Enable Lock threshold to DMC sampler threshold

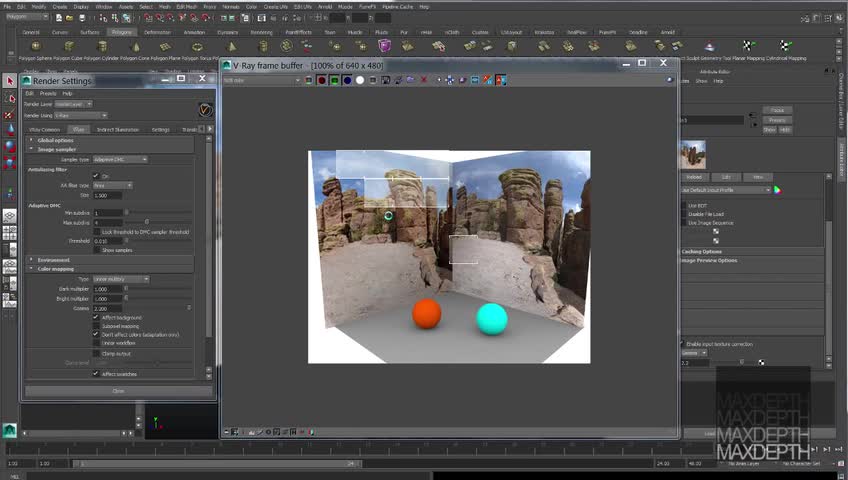point(97,232)
